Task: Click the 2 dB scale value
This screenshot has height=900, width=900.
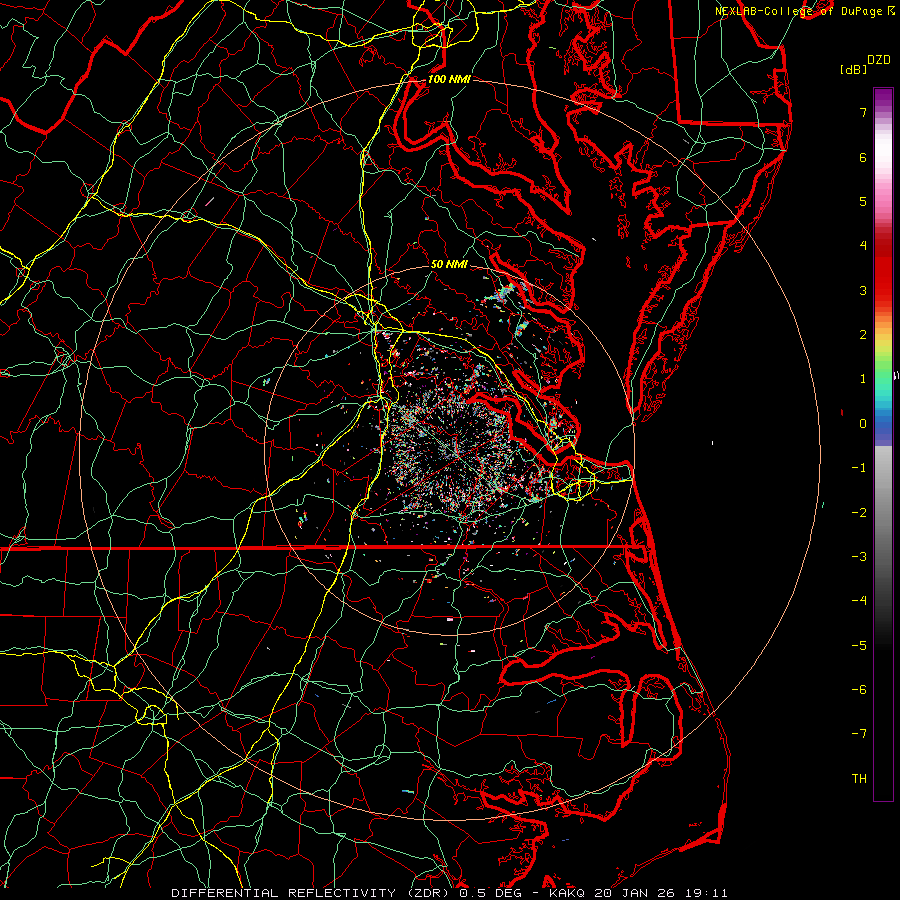Action: 863,335
